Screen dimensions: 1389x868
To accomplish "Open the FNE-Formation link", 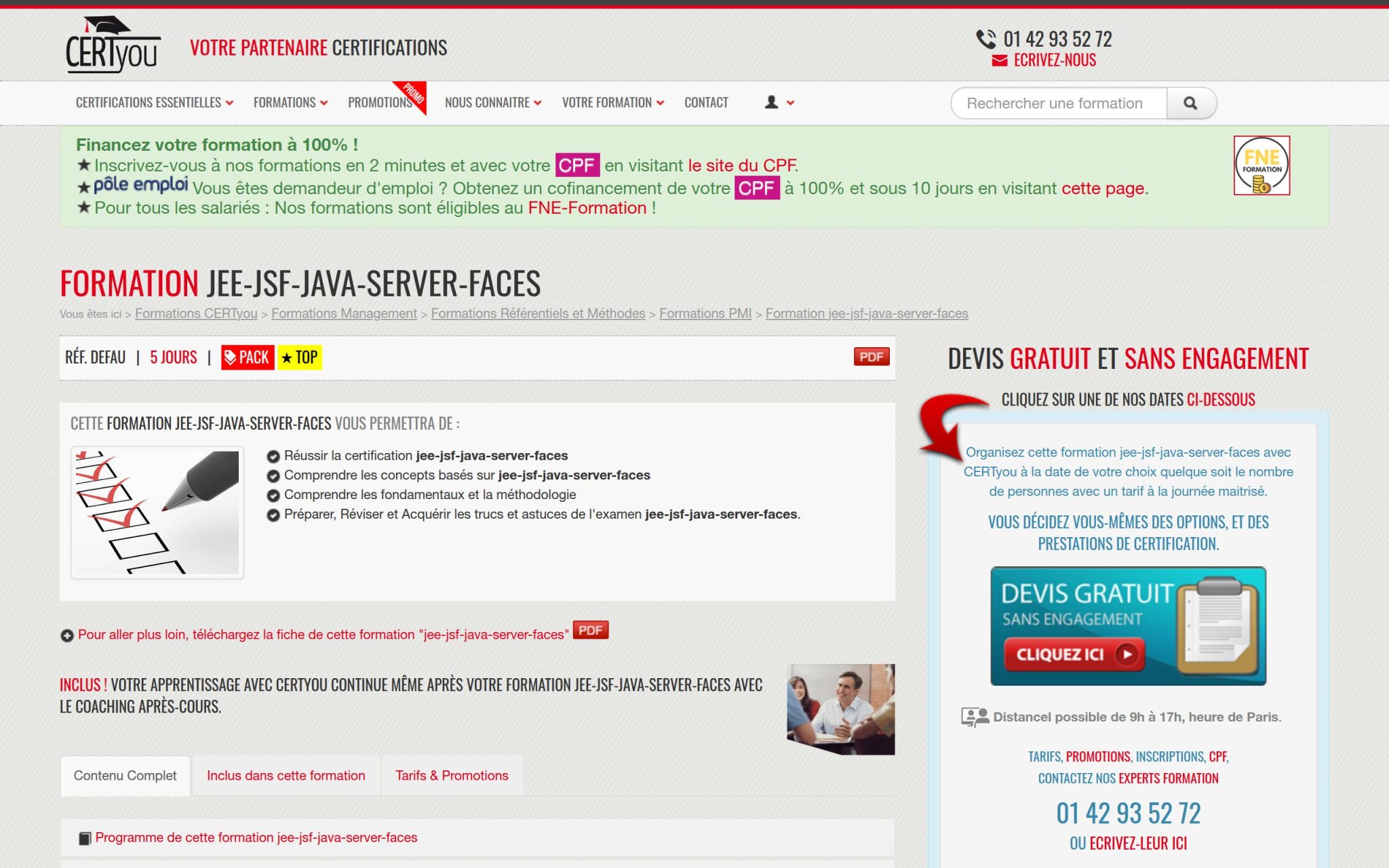I will coord(587,208).
